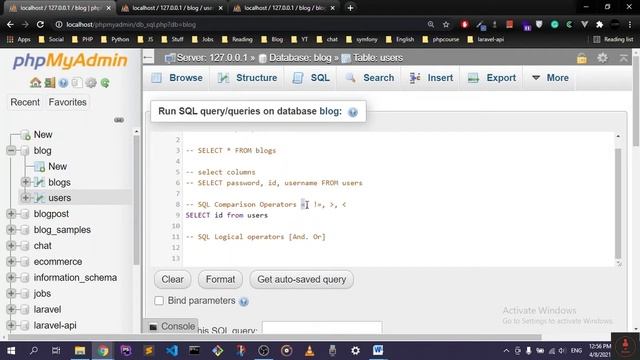The image size is (640, 360).
Task: Click the log out icon in sidebar
Action: pos(49,83)
